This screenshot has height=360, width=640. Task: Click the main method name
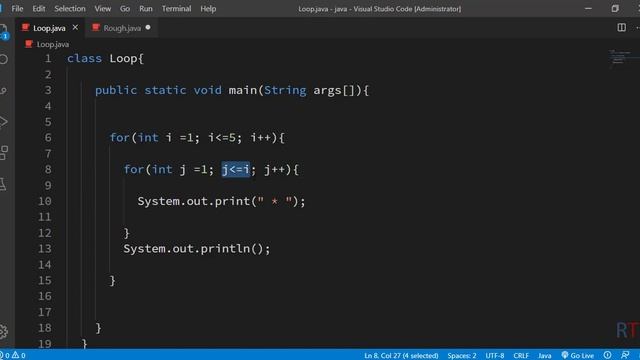coord(242,90)
